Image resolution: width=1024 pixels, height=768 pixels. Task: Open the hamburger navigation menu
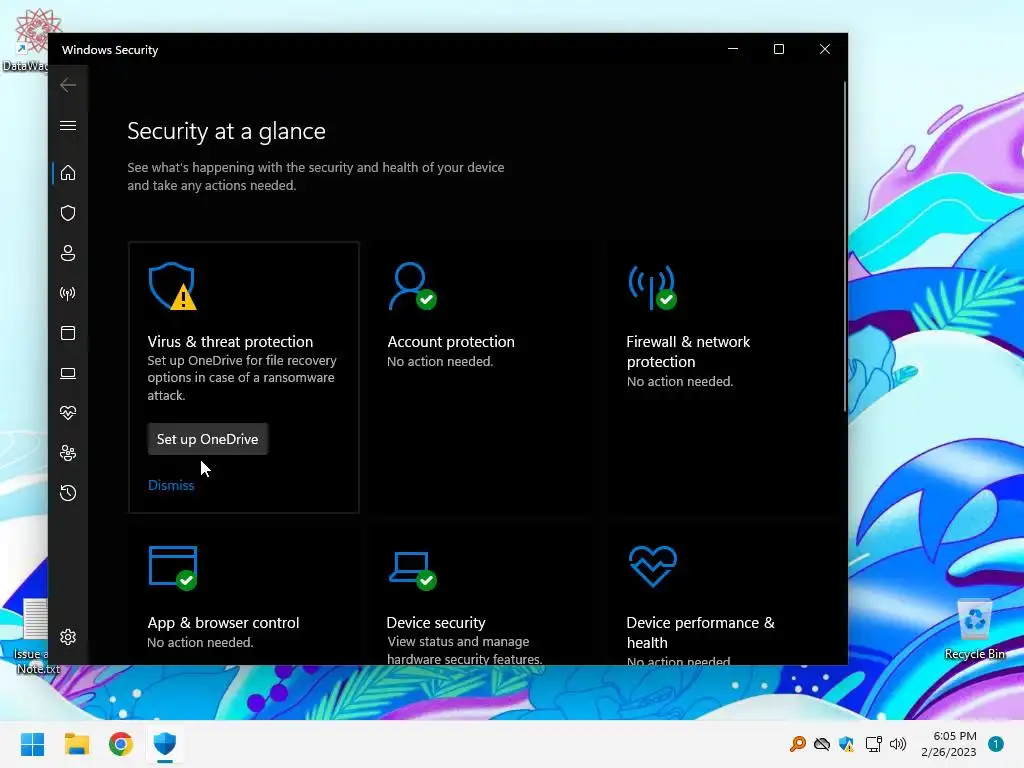68,125
